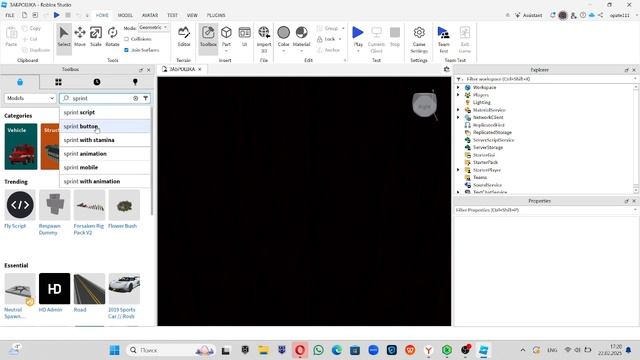Screen dimensions: 640x360
Task: Toggle the Collisions checkbox
Action: (x=127, y=39)
